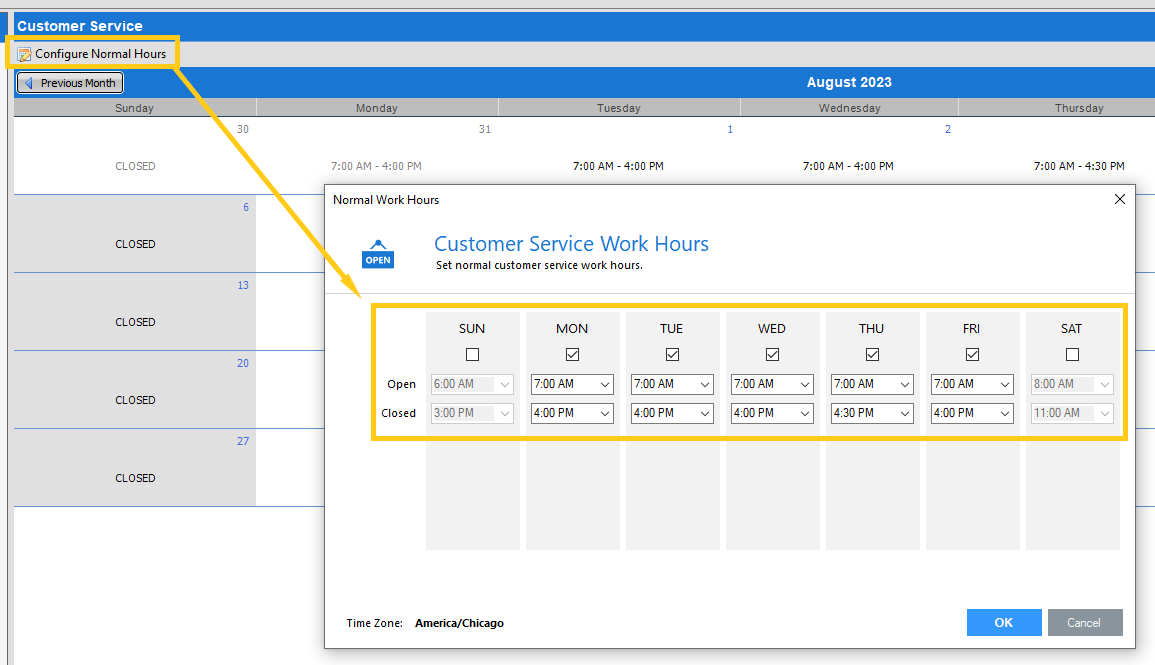
Task: Uncheck the TUE work day checkbox
Action: 673,355
